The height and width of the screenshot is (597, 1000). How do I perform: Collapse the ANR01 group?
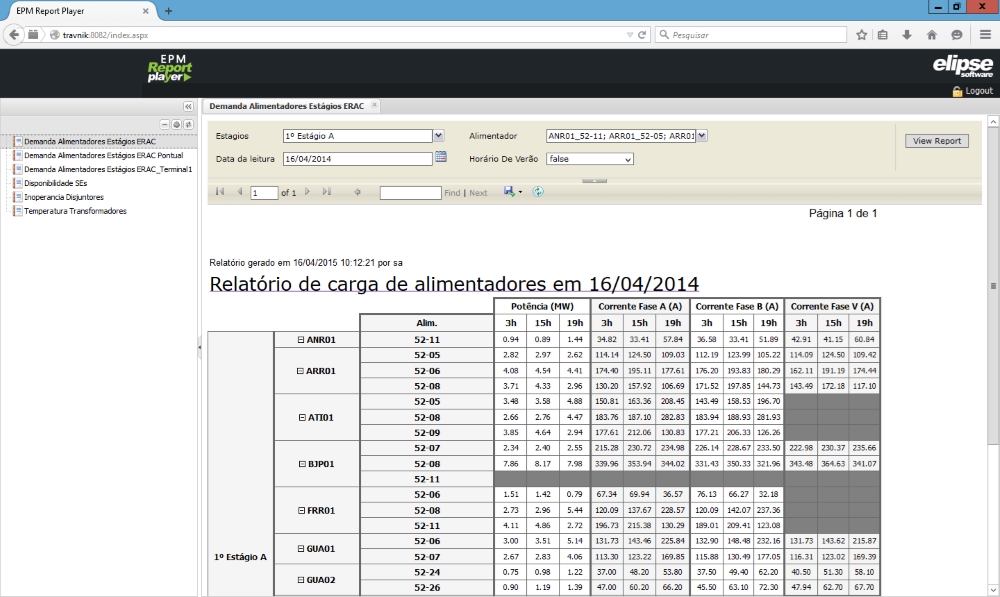coord(301,340)
